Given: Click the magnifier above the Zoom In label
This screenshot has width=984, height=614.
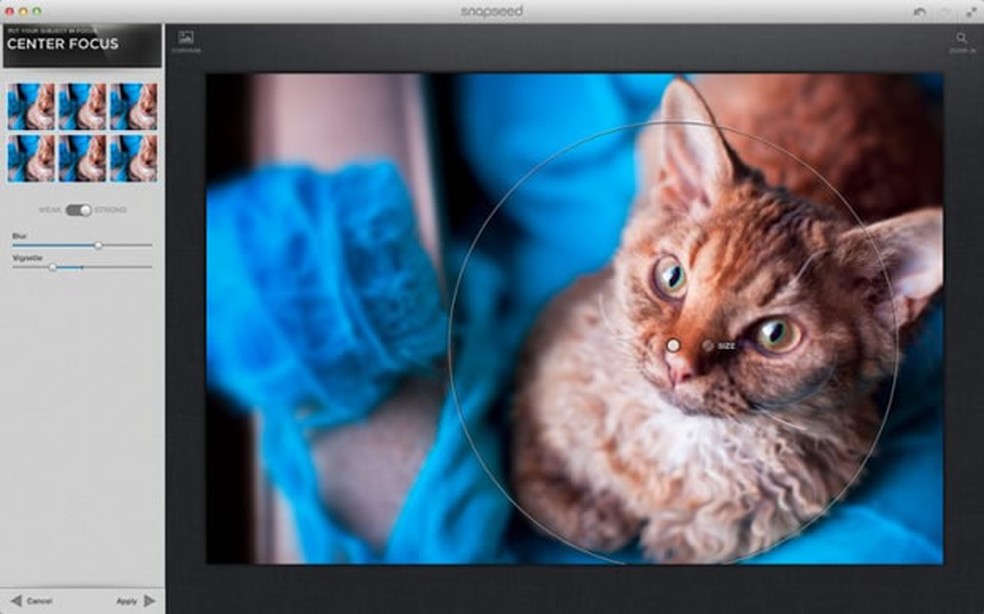Looking at the screenshot, I should (960, 38).
